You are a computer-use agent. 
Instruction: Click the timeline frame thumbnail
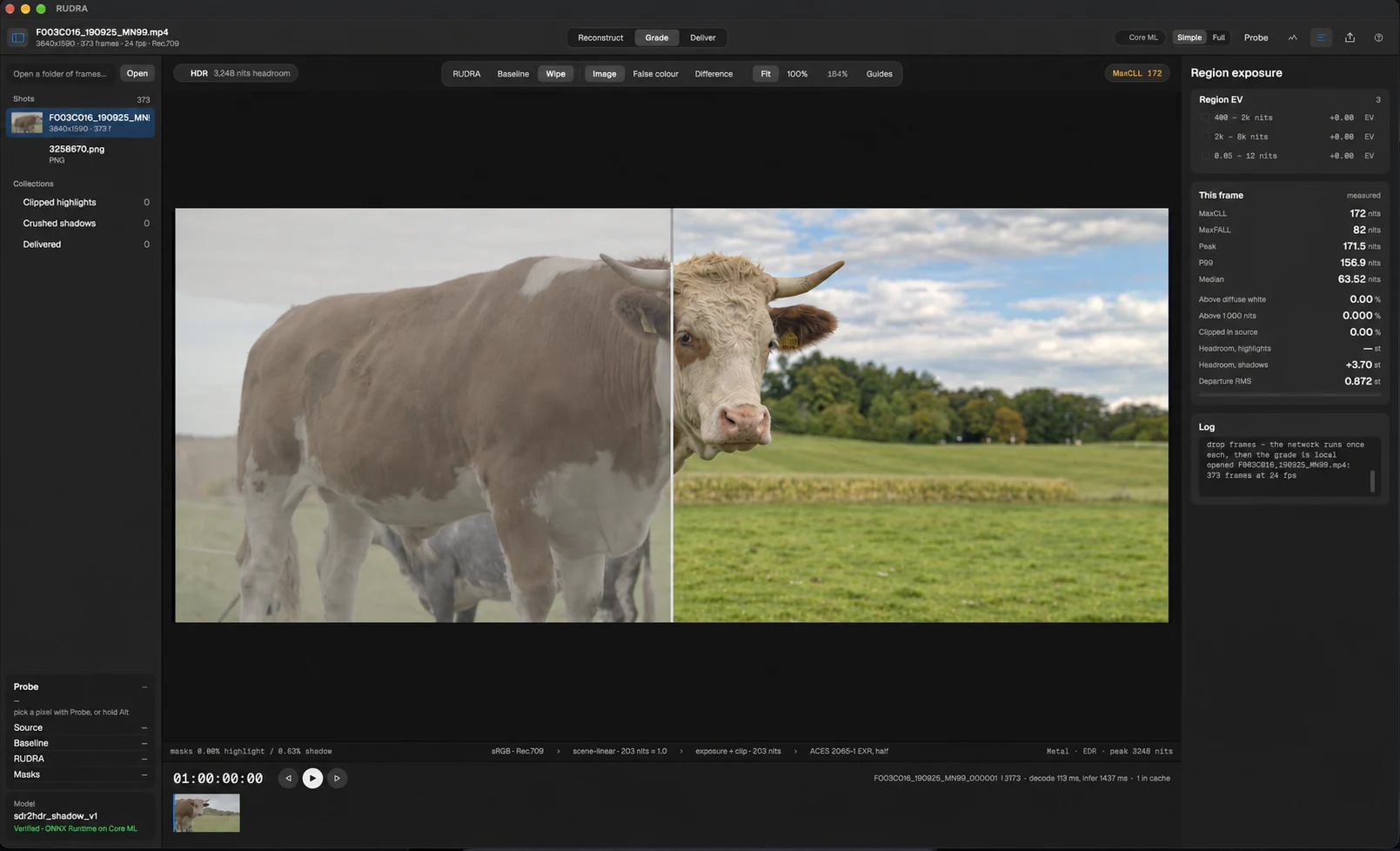206,813
